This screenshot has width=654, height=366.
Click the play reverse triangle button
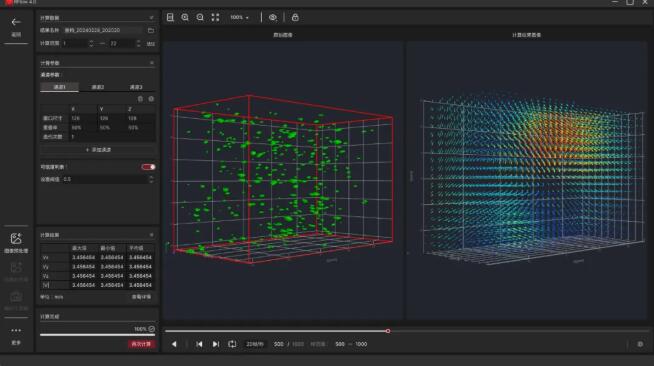coord(174,344)
